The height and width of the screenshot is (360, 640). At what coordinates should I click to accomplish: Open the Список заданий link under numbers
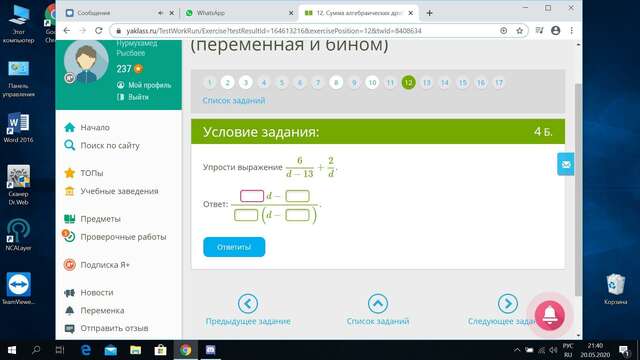[234, 100]
